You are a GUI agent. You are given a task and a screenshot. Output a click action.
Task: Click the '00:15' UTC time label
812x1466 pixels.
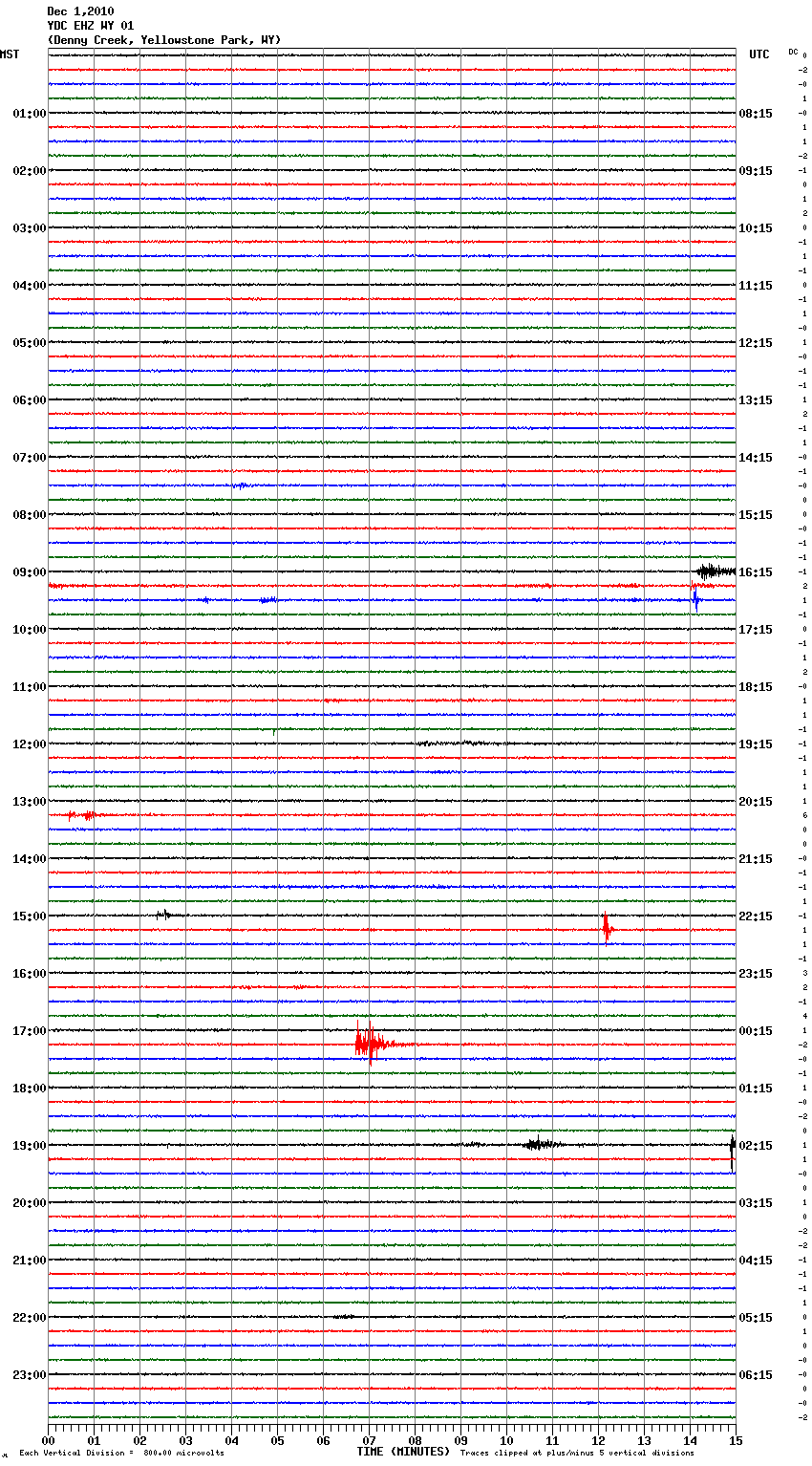(x=756, y=1031)
